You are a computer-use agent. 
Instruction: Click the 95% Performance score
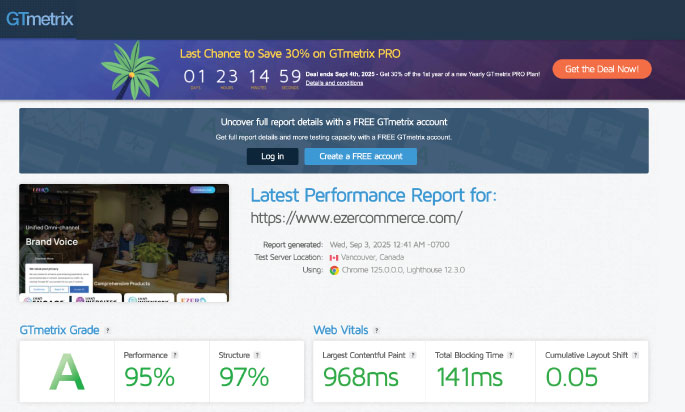149,377
